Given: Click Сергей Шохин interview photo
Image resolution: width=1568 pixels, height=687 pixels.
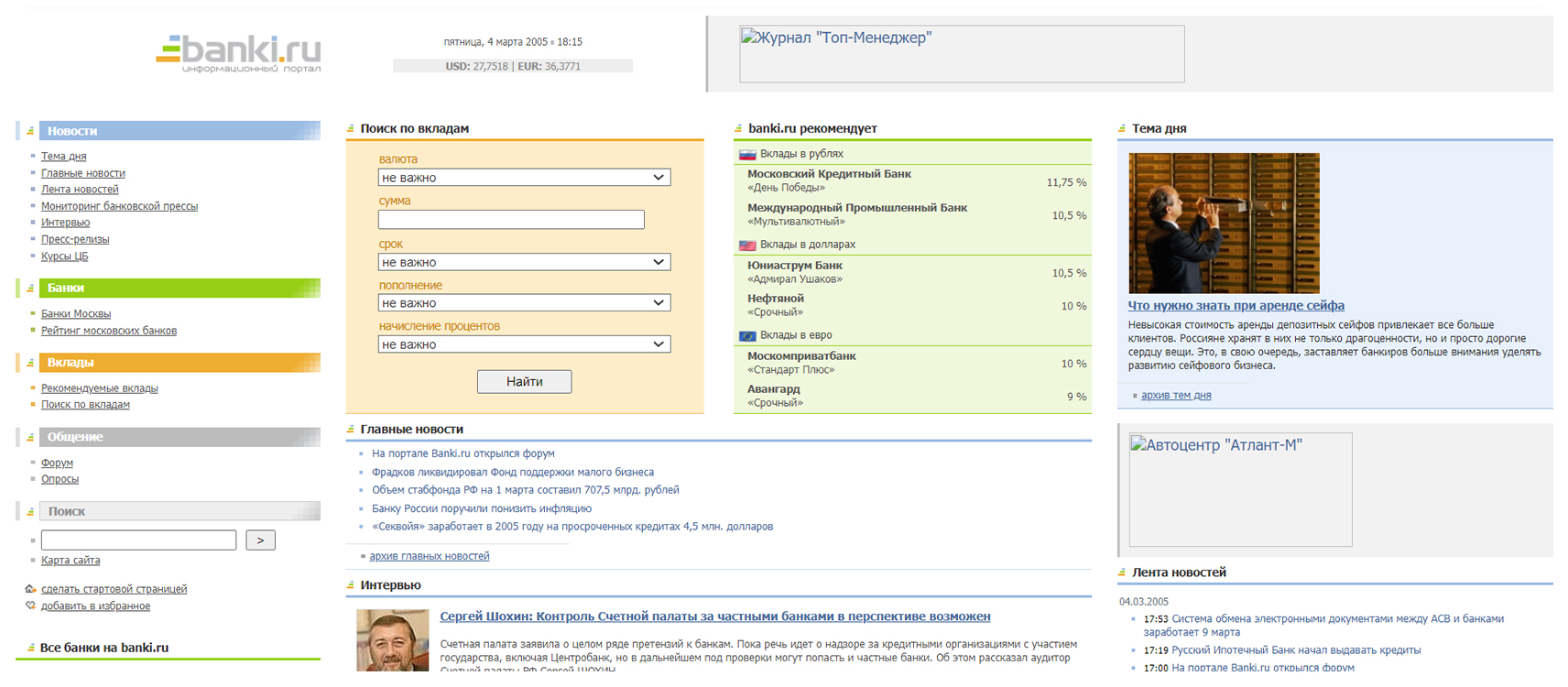Looking at the screenshot, I should (392, 640).
